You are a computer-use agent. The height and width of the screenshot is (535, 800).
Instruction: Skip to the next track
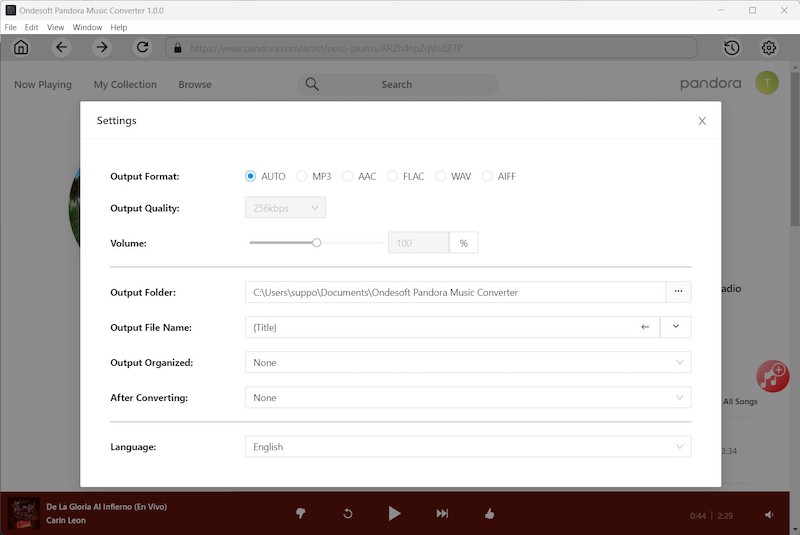(442, 514)
